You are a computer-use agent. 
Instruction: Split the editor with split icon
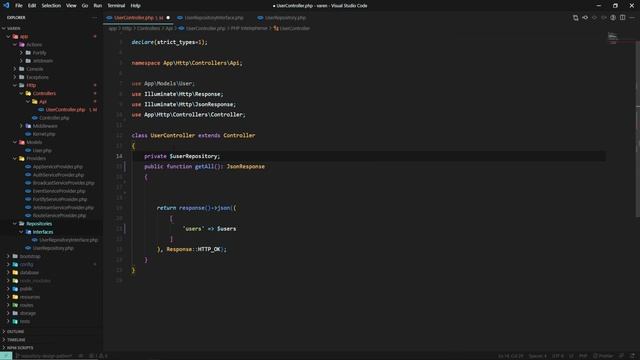pyautogui.click(x=622, y=18)
